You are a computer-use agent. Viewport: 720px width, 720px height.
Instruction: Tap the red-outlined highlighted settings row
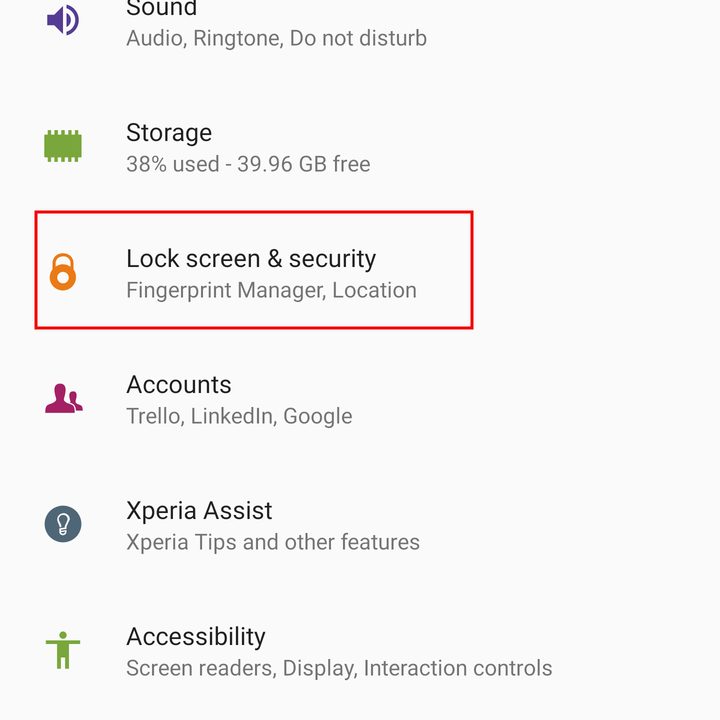click(x=254, y=270)
